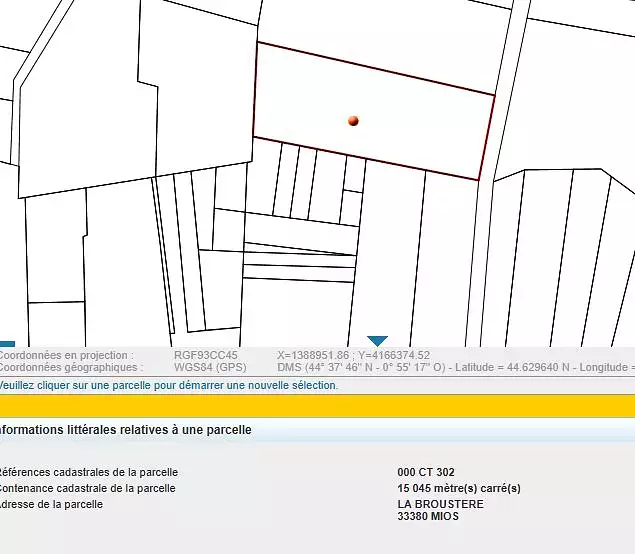This screenshot has width=635, height=554.
Task: Collapse the map using the blue triangle arrow
Action: pyautogui.click(x=377, y=341)
